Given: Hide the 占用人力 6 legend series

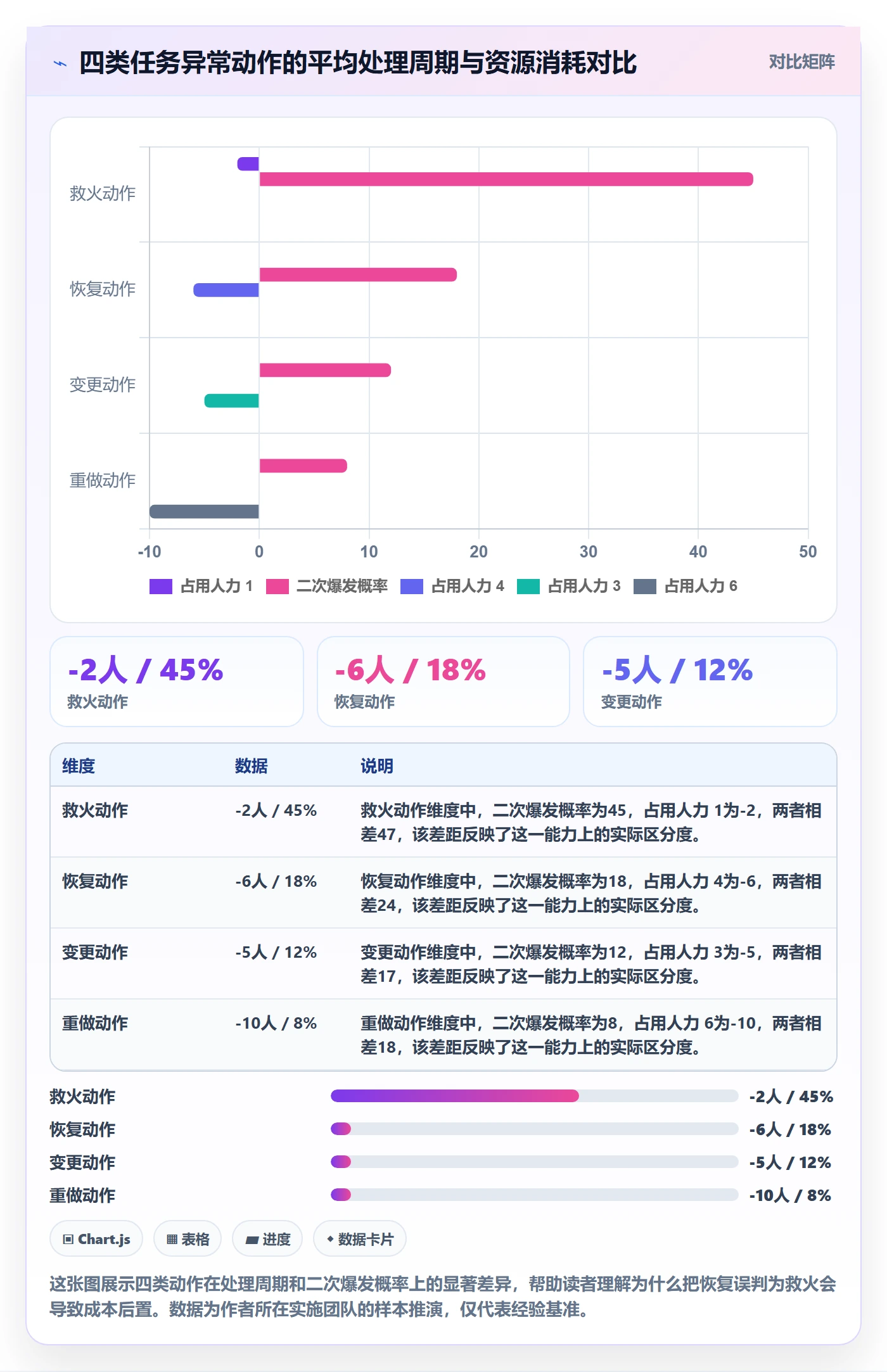Looking at the screenshot, I should point(686,587).
